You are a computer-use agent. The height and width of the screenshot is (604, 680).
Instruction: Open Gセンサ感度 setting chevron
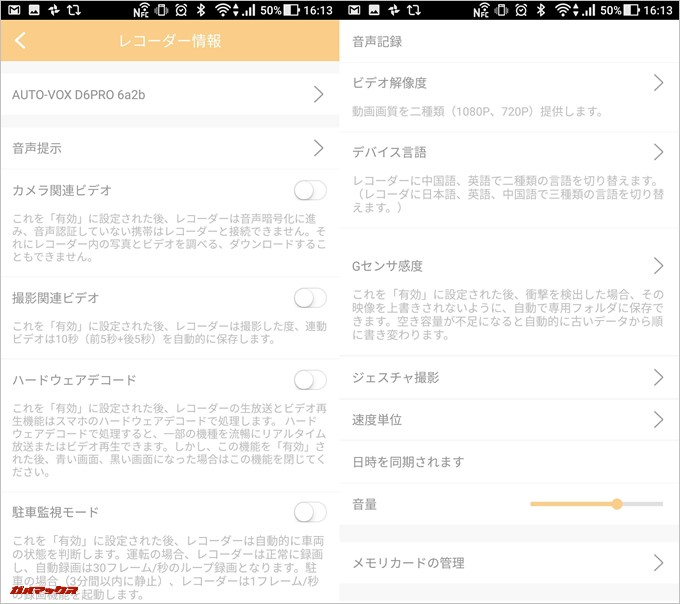tap(658, 266)
